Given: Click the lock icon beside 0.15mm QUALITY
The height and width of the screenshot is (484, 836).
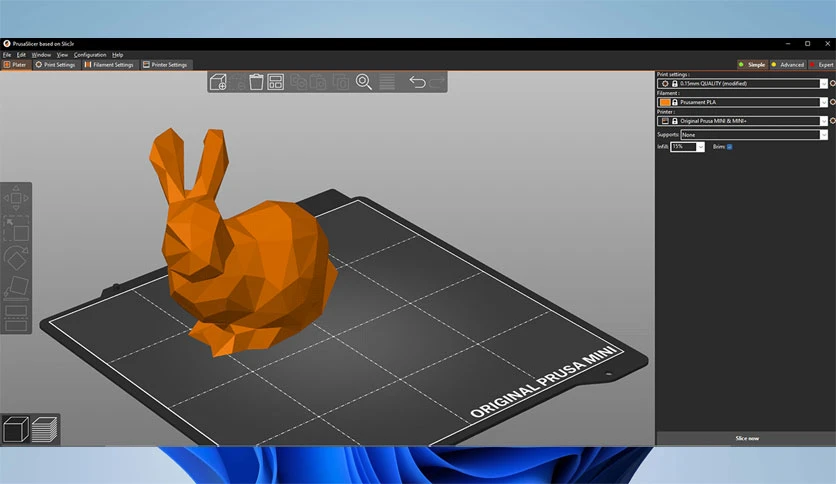Looking at the screenshot, I should (x=675, y=84).
